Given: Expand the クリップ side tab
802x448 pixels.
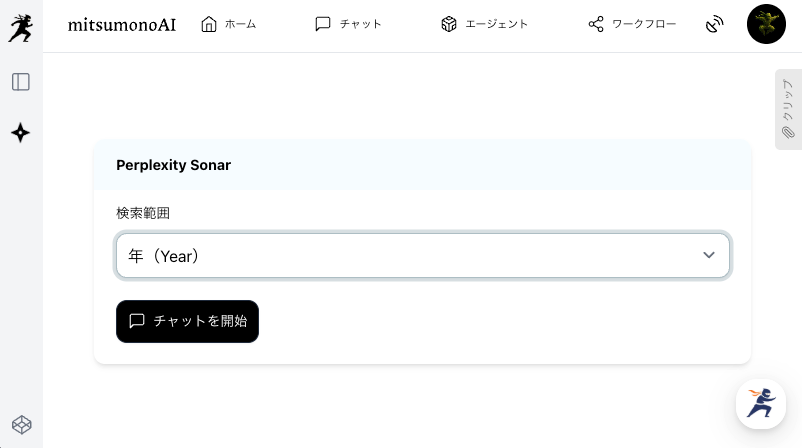Looking at the screenshot, I should pyautogui.click(x=788, y=109).
